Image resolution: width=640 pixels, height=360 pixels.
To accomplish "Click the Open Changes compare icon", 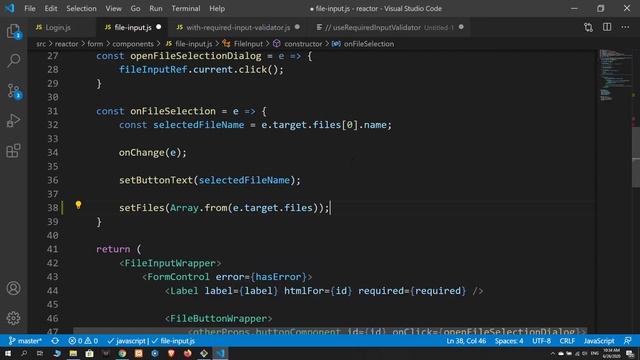I will (588, 27).
